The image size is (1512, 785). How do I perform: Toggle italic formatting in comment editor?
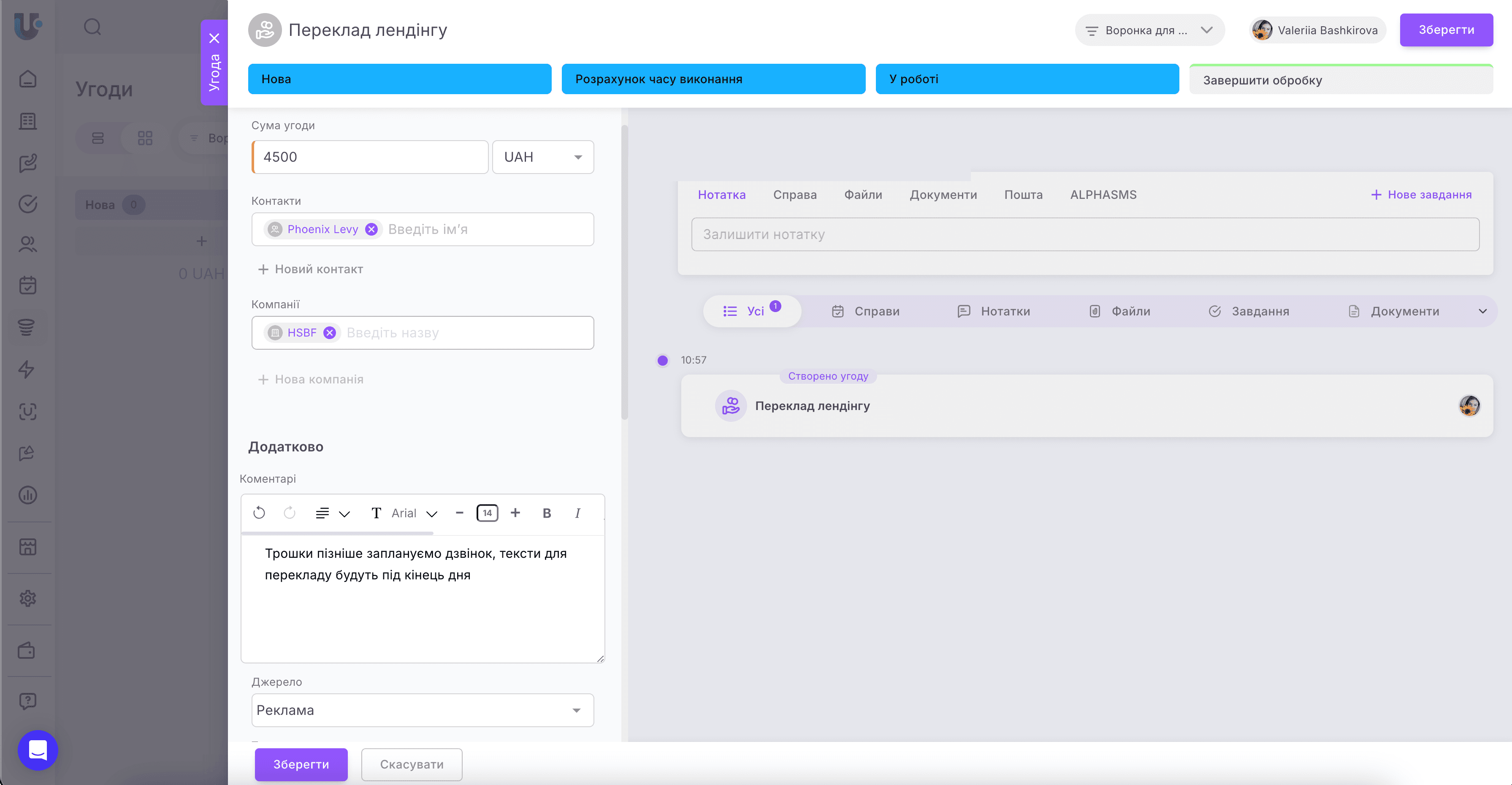[577, 513]
